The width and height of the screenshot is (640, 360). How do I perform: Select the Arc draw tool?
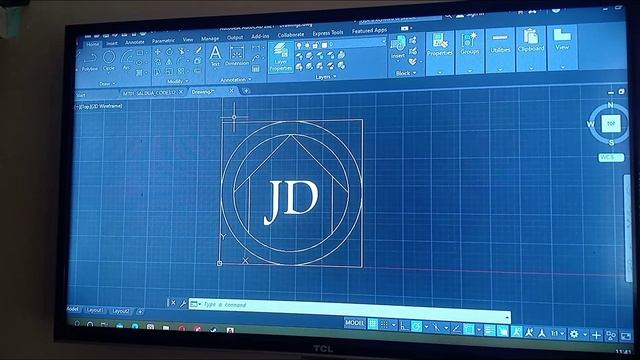[127, 60]
